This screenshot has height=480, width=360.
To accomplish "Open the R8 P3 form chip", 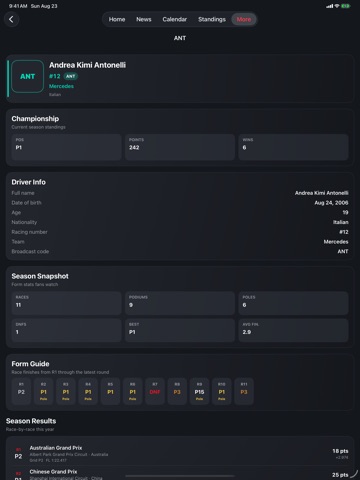I will pyautogui.click(x=177, y=391).
